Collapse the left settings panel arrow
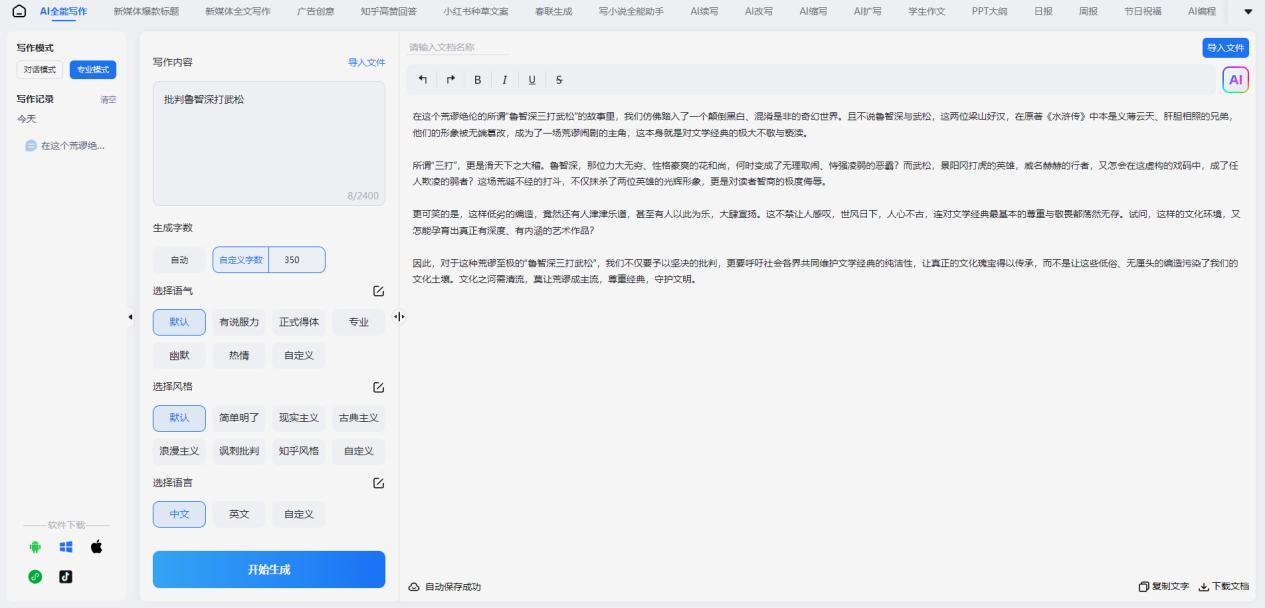 tap(130, 315)
